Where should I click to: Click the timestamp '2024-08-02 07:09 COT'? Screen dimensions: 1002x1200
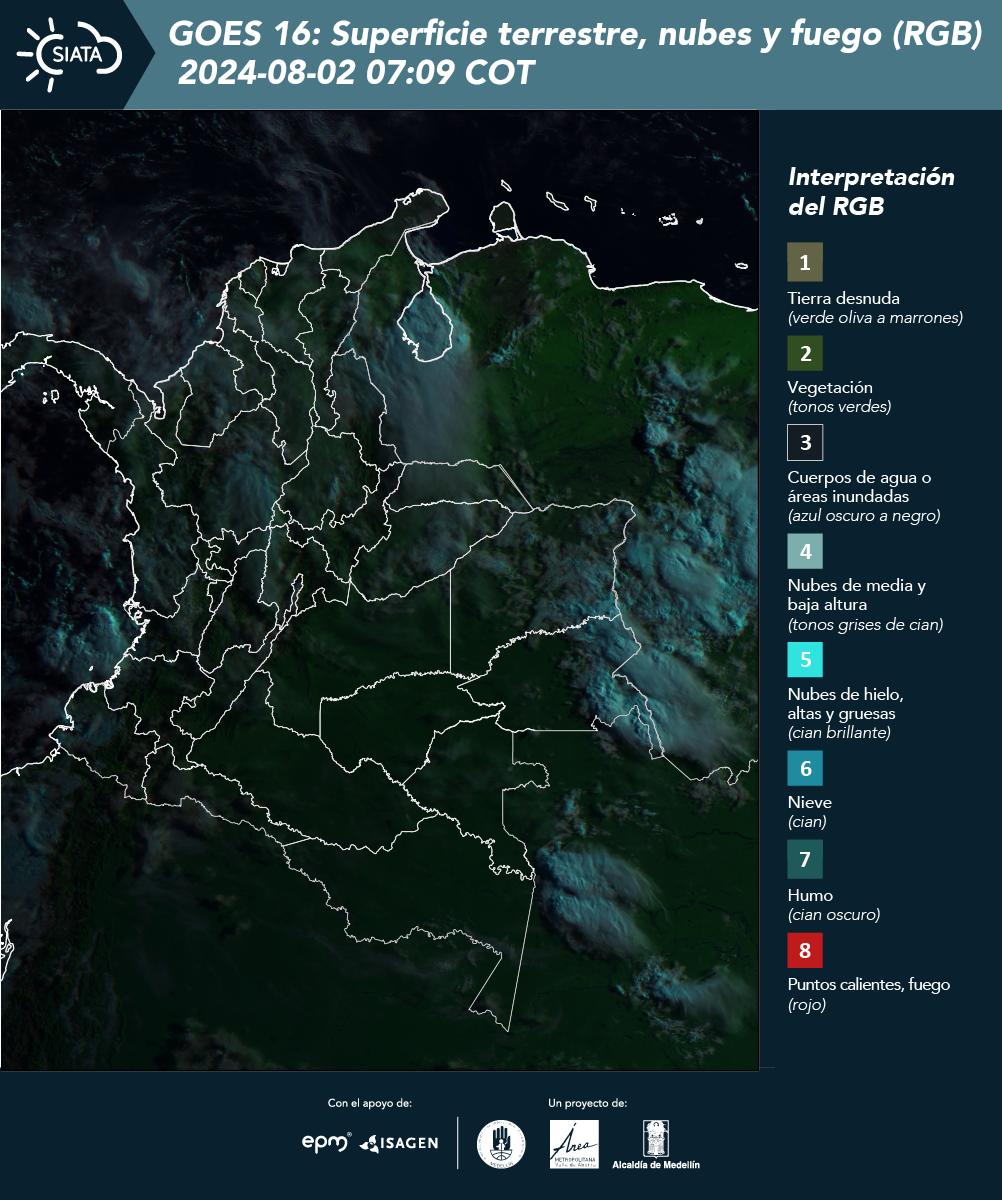point(356,73)
